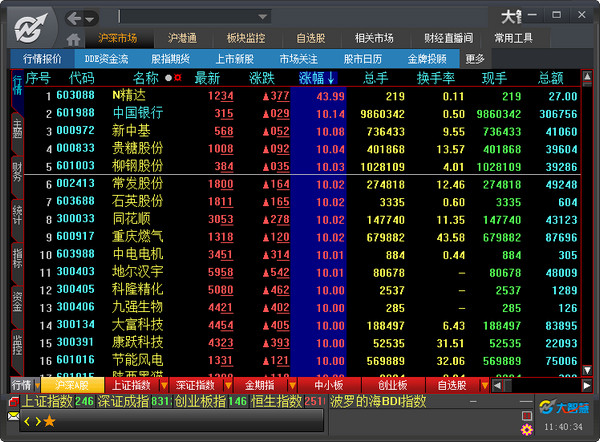
Task: Open the 相关市场 tab
Action: pyautogui.click(x=374, y=38)
